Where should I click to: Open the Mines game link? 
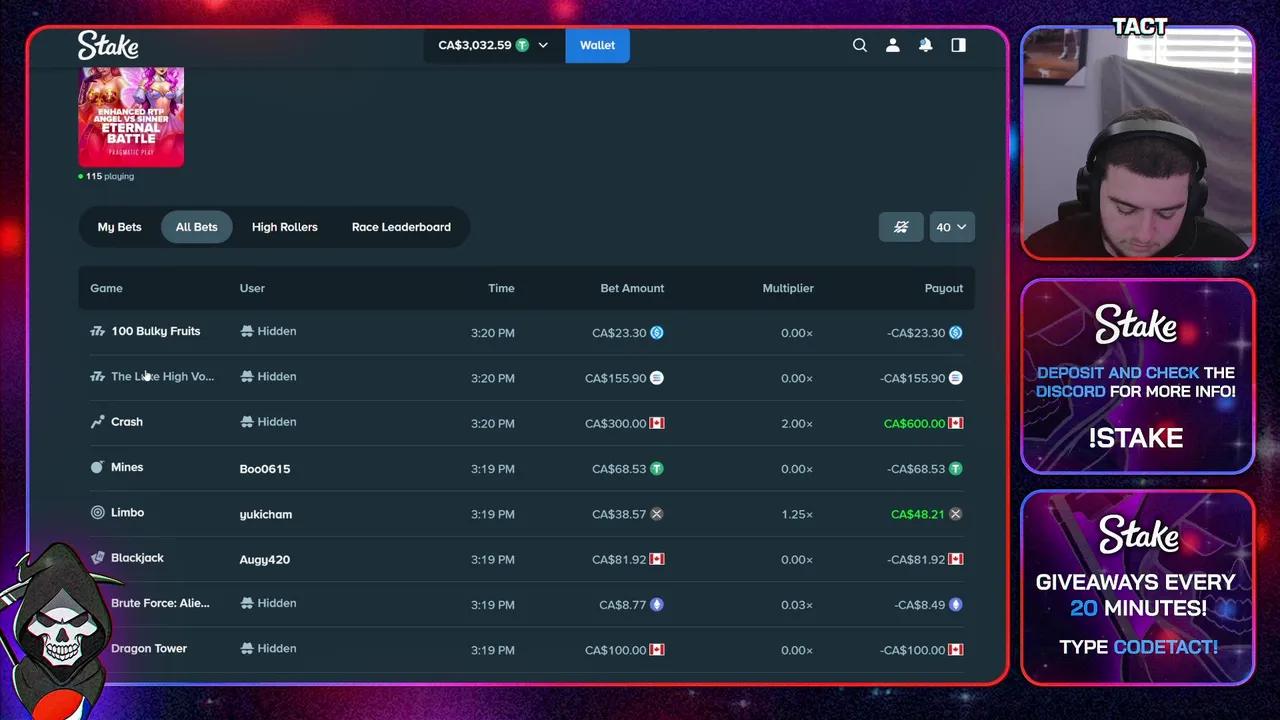[127, 467]
